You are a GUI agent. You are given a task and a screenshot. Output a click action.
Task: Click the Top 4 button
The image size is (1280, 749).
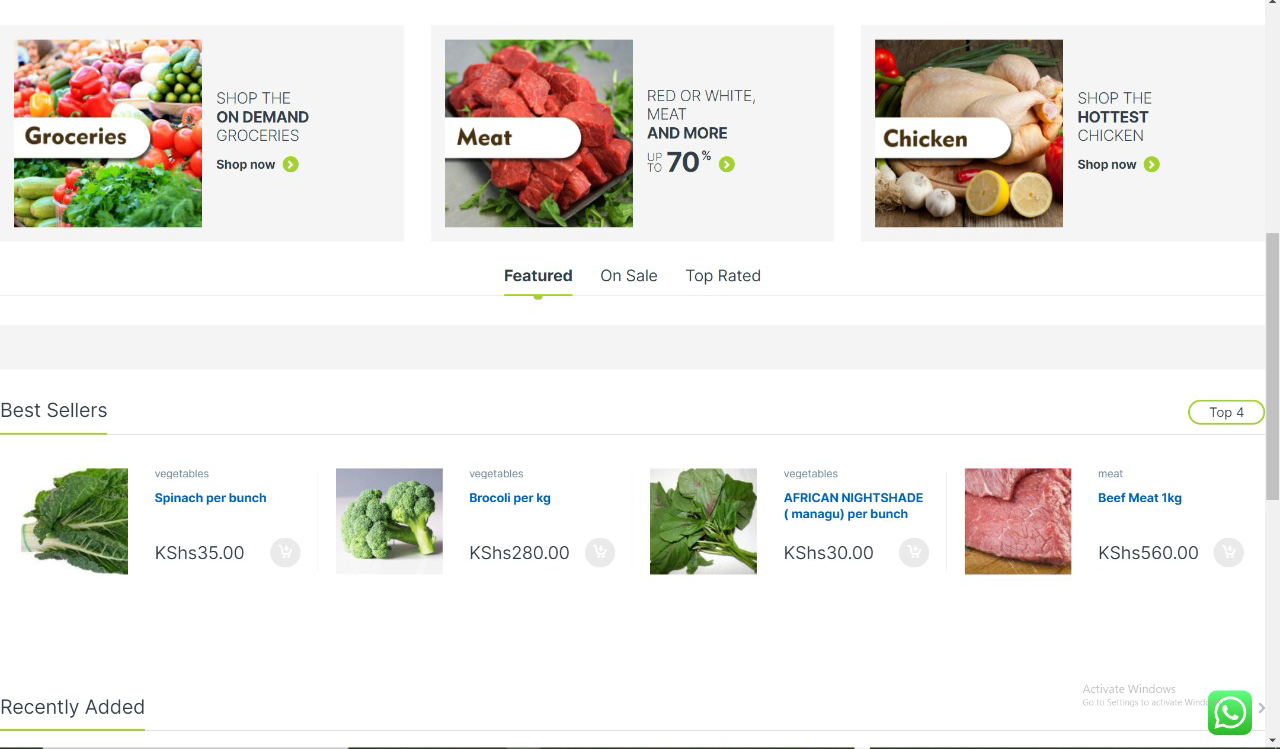tap(1226, 412)
